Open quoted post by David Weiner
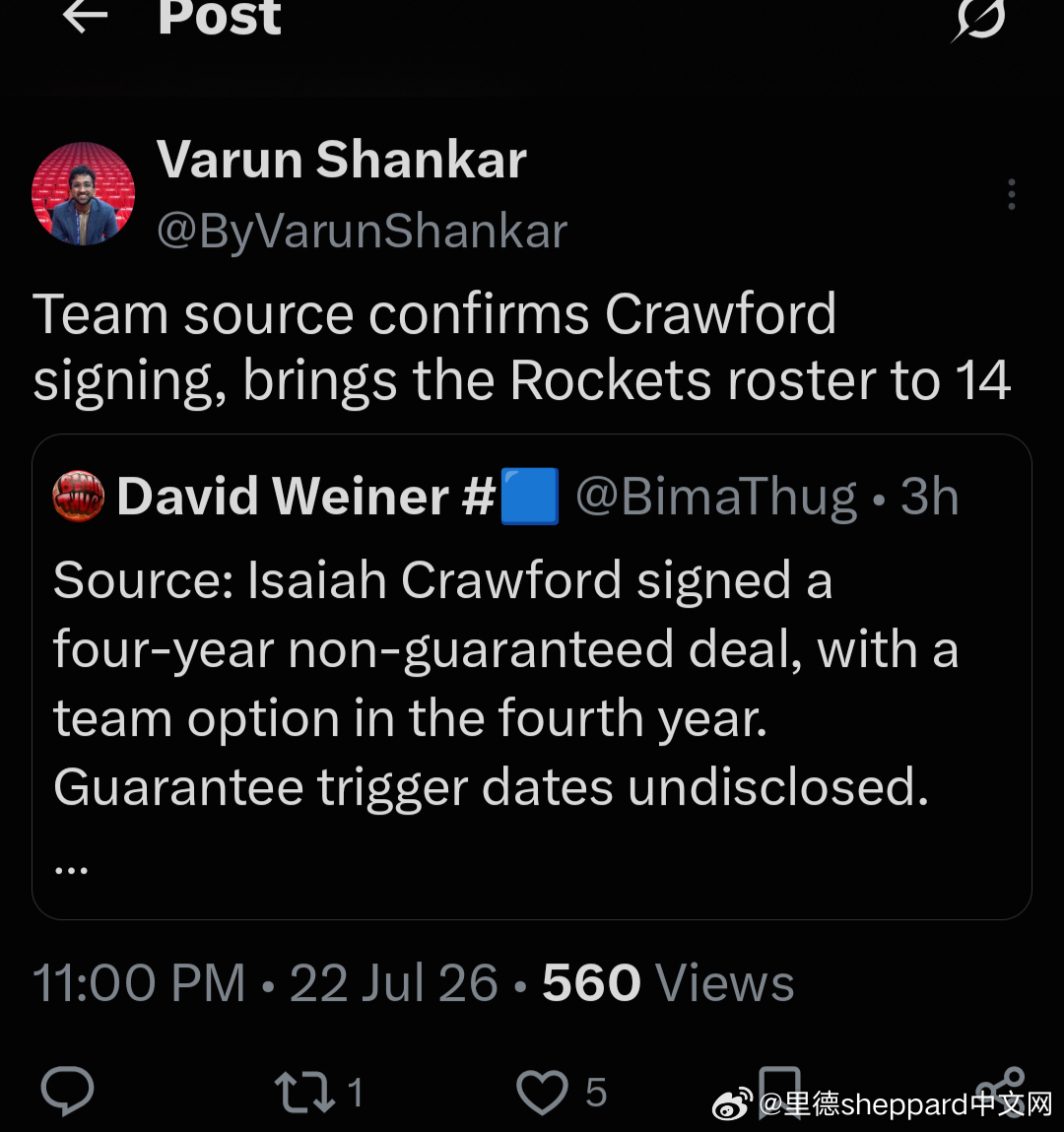This screenshot has width=1064, height=1132. (x=532, y=677)
